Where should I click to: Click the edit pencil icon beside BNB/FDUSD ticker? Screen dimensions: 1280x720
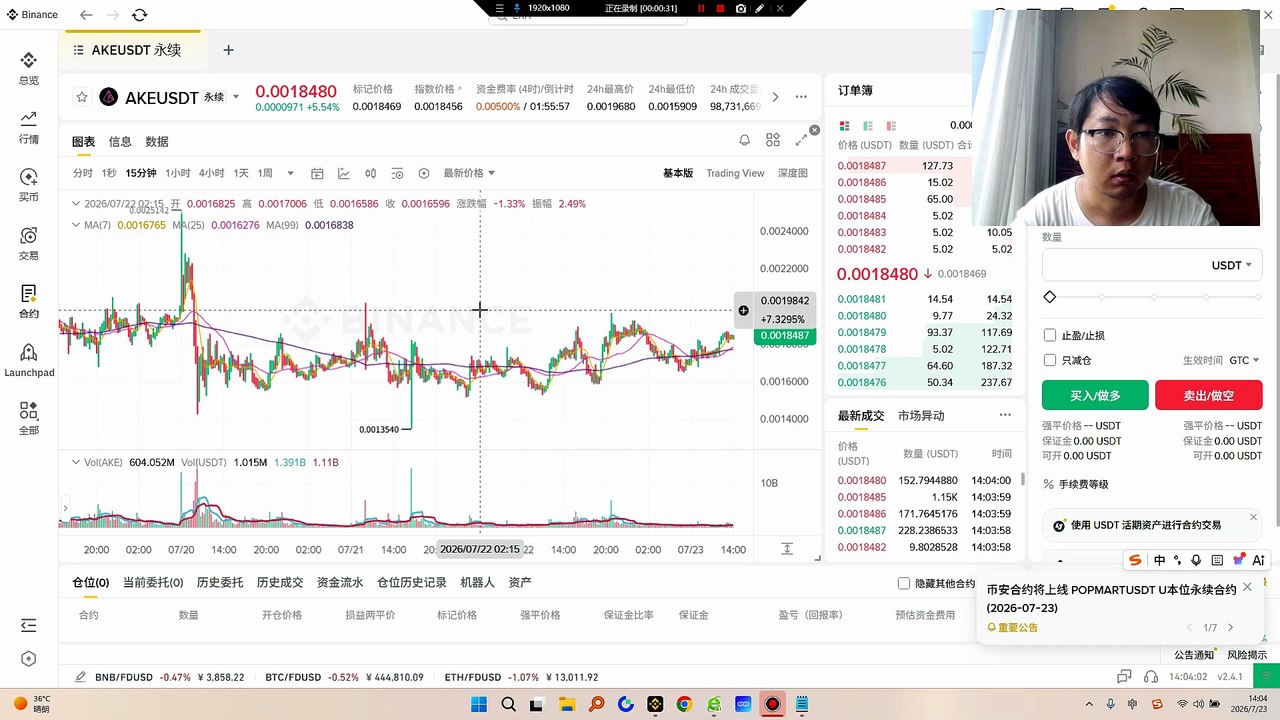[x=81, y=677]
